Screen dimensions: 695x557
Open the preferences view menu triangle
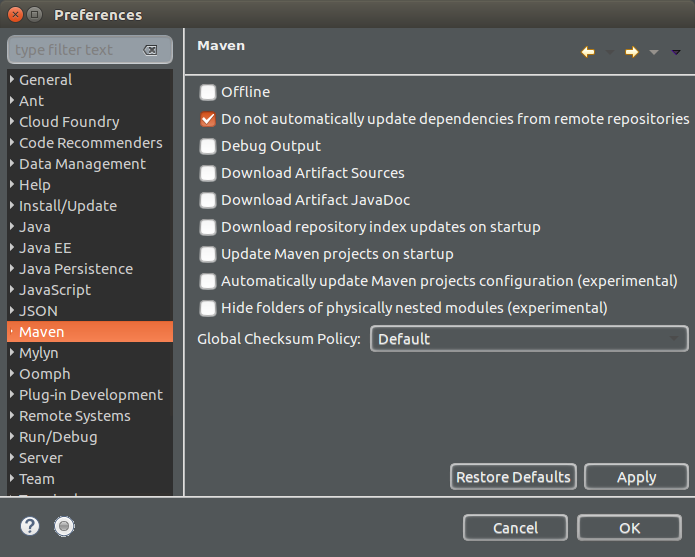[676, 52]
